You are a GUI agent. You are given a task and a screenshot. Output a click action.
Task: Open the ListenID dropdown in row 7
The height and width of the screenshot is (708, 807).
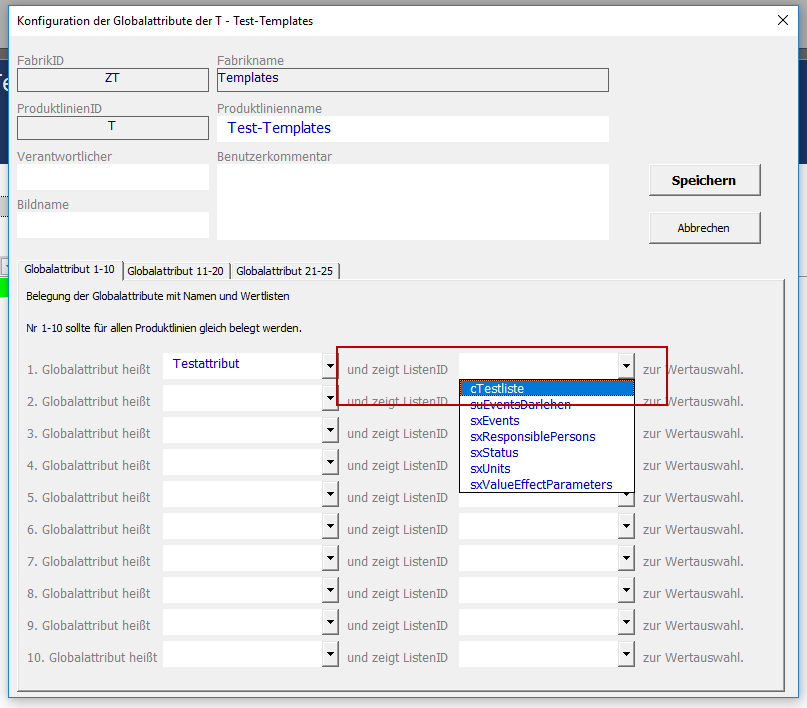(626, 562)
